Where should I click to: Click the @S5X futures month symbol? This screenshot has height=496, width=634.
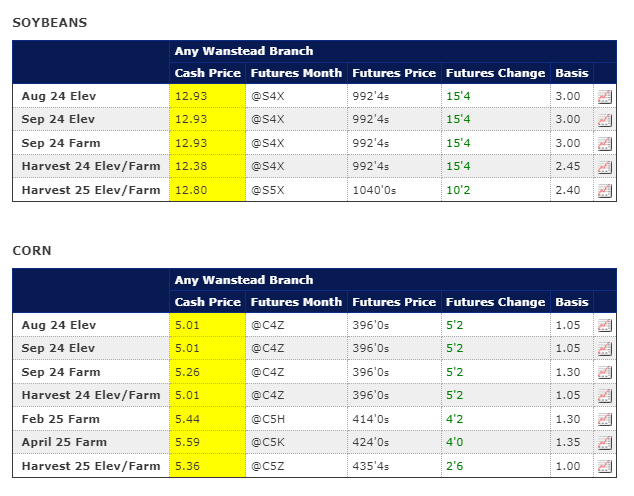coord(270,190)
